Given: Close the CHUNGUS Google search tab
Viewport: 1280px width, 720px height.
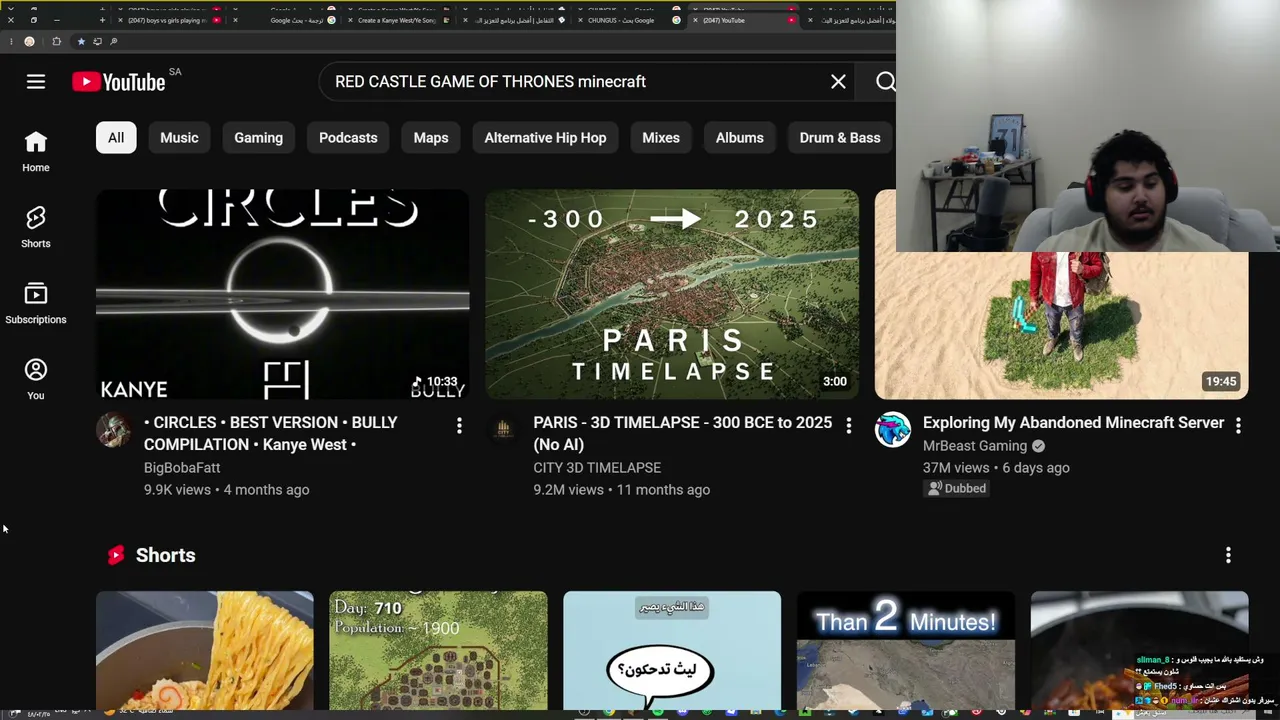Looking at the screenshot, I should tap(580, 20).
